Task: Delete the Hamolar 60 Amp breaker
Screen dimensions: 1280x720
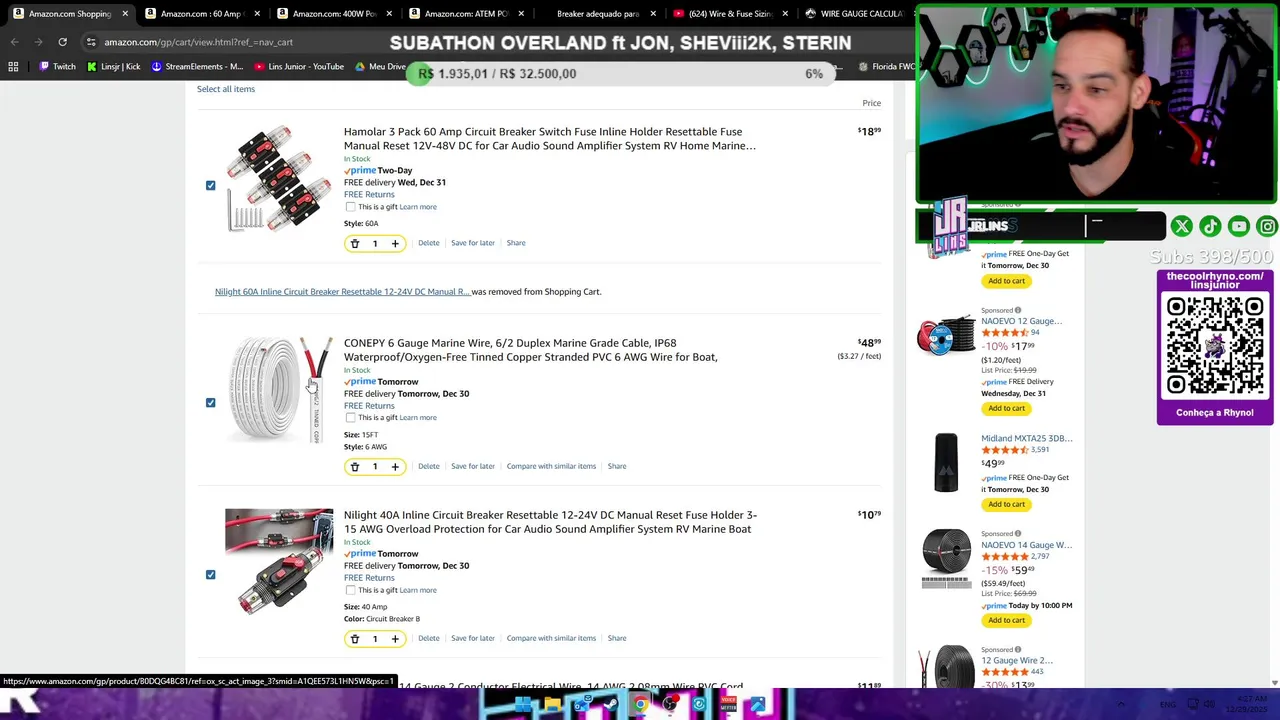Action: [x=428, y=243]
